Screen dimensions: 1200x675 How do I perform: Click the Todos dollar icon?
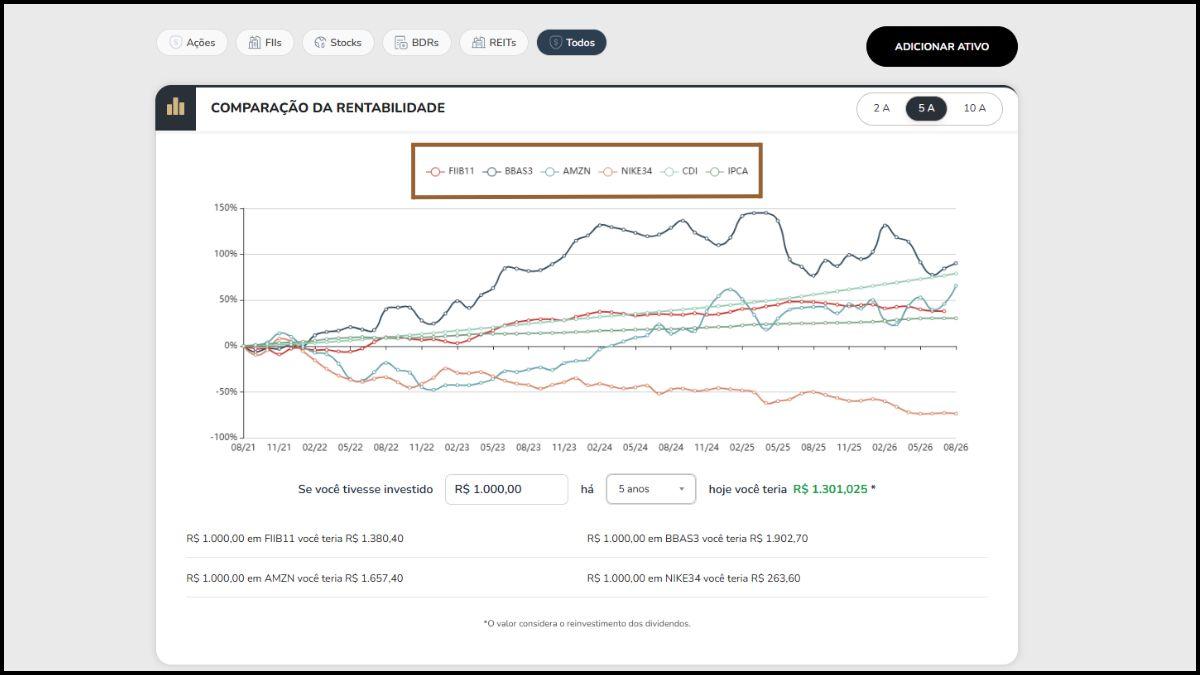[x=555, y=43]
